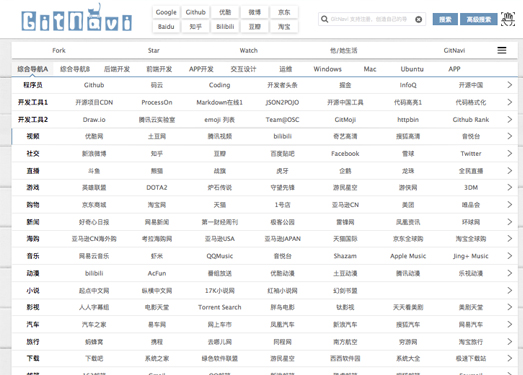This screenshot has height=375, width=523.
Task: Click the 搜索 button
Action: (445, 19)
